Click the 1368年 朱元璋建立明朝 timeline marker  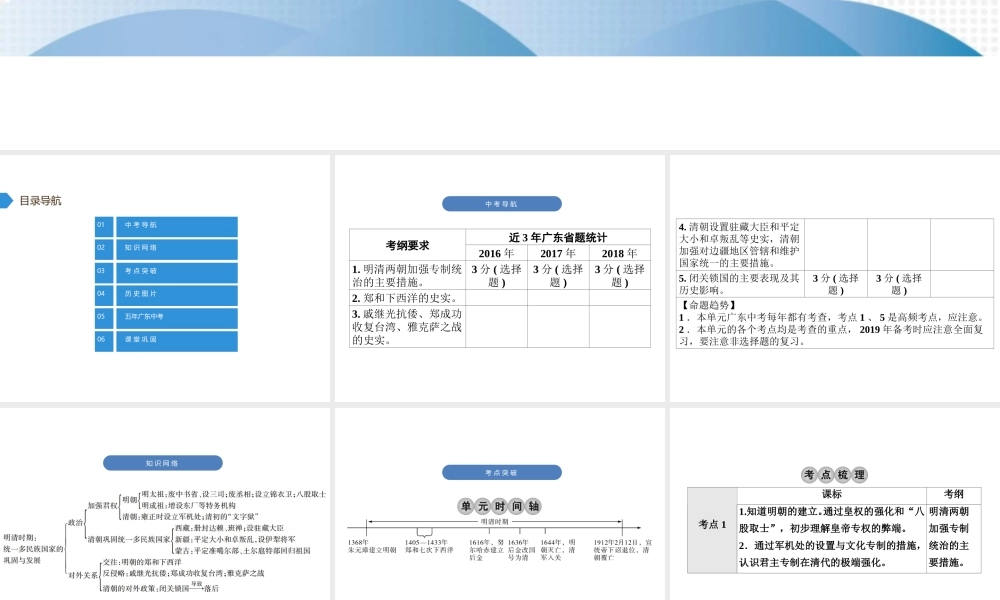372,546
